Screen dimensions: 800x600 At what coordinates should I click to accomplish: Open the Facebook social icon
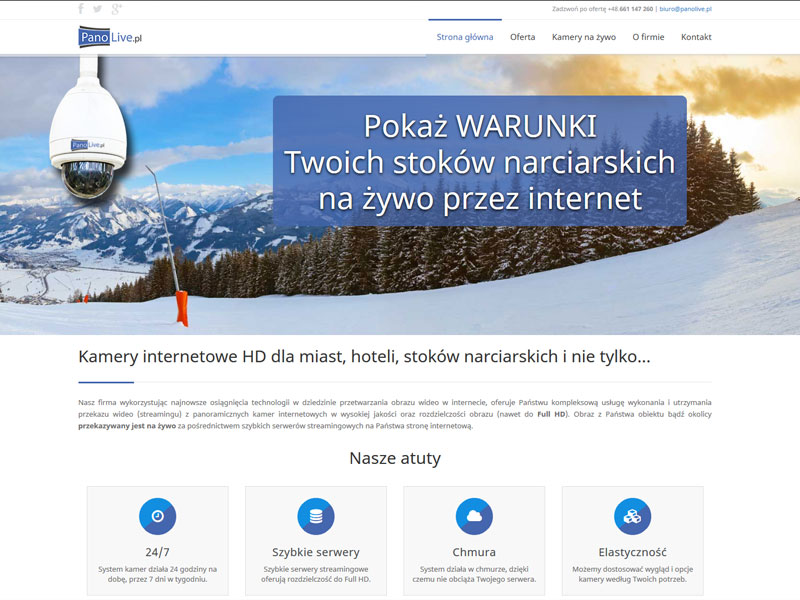(81, 9)
